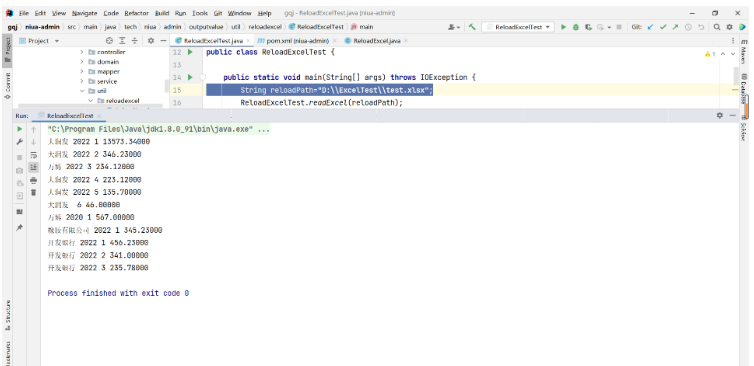Click the Git push arrow icon
754x366 pixels.
pos(675,27)
